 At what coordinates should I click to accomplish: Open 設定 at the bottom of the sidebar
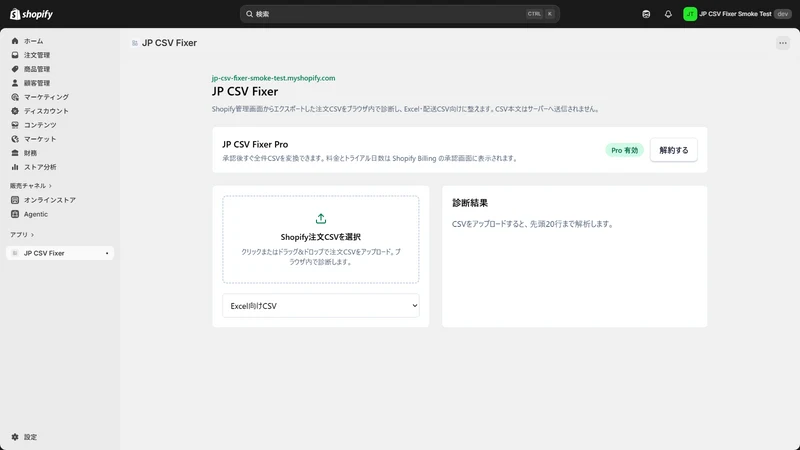coord(60,437)
